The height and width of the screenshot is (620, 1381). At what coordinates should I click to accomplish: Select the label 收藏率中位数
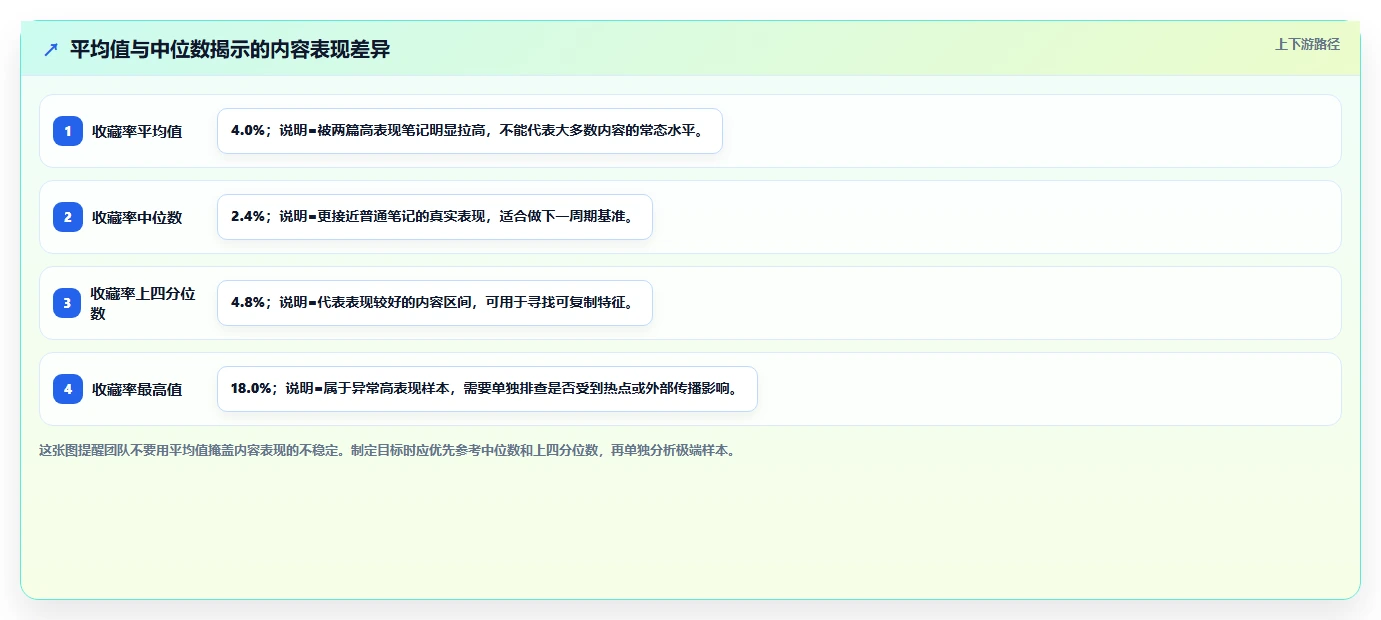pyautogui.click(x=137, y=217)
